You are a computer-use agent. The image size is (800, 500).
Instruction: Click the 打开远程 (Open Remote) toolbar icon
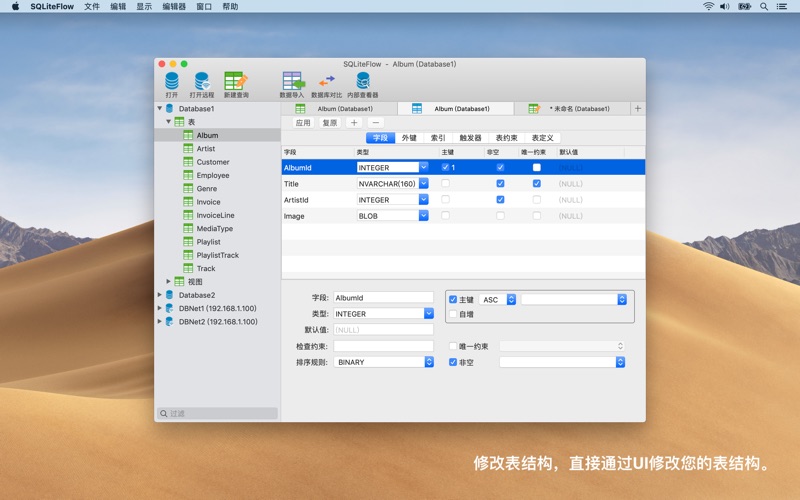202,82
